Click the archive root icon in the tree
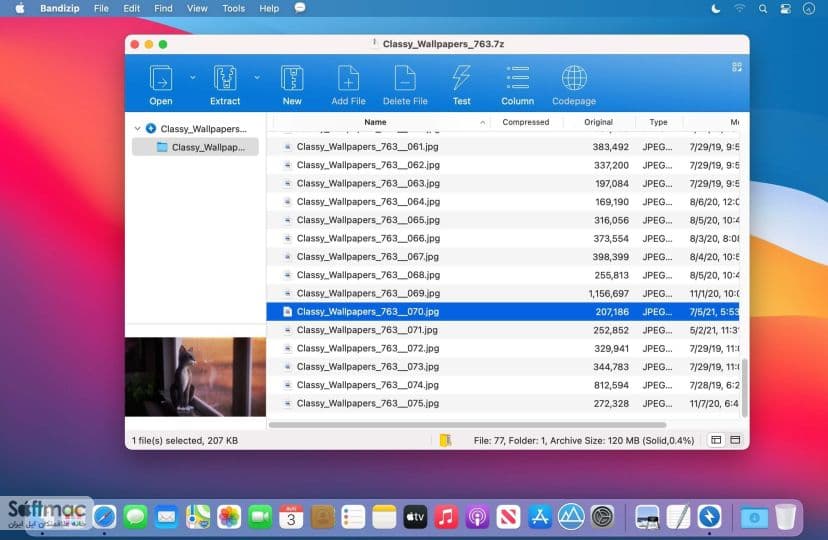 coord(151,128)
